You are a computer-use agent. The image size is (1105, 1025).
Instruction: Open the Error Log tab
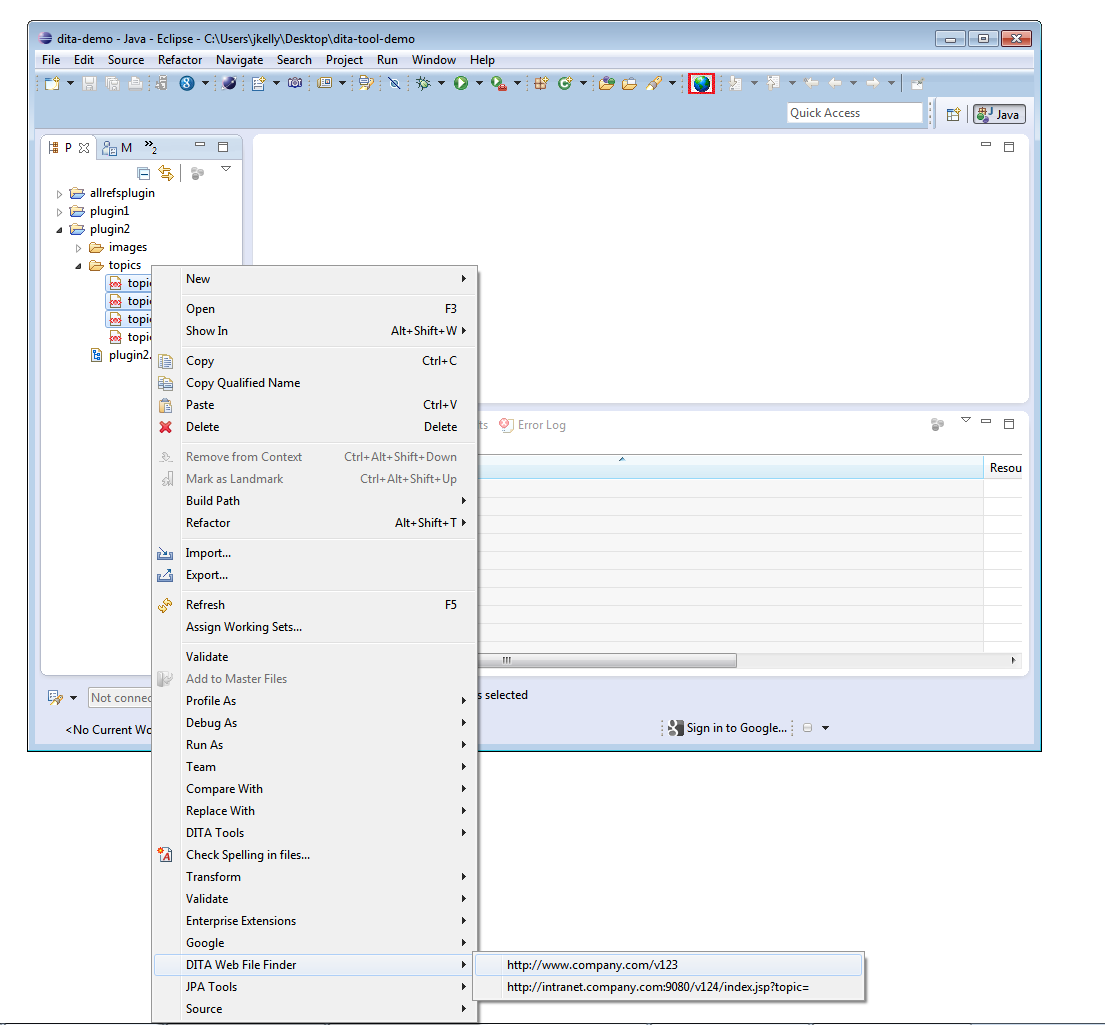(532, 425)
